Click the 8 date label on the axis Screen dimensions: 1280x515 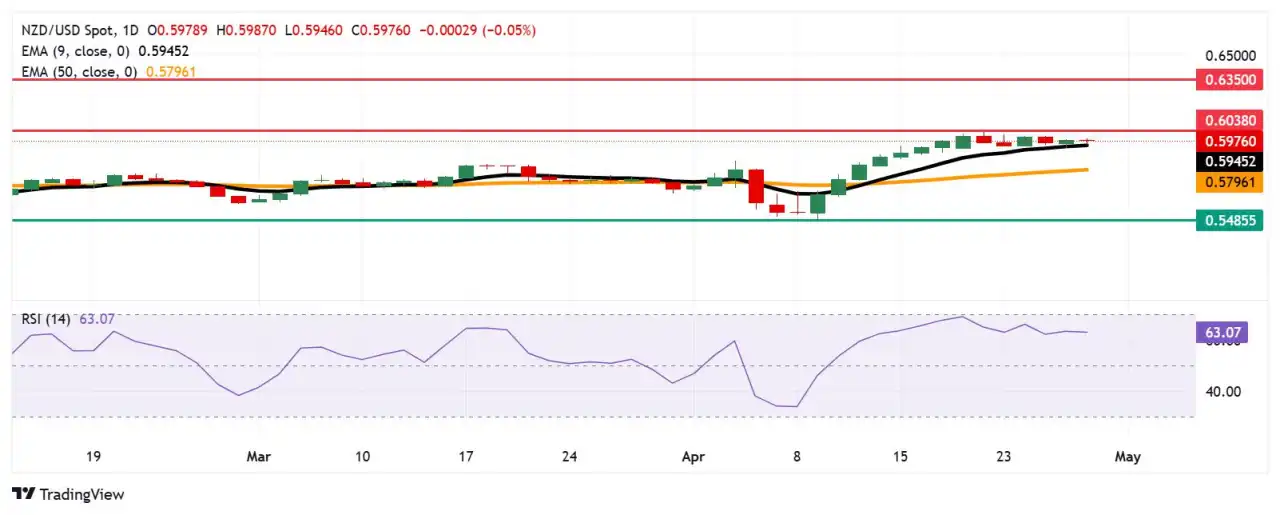pos(797,456)
